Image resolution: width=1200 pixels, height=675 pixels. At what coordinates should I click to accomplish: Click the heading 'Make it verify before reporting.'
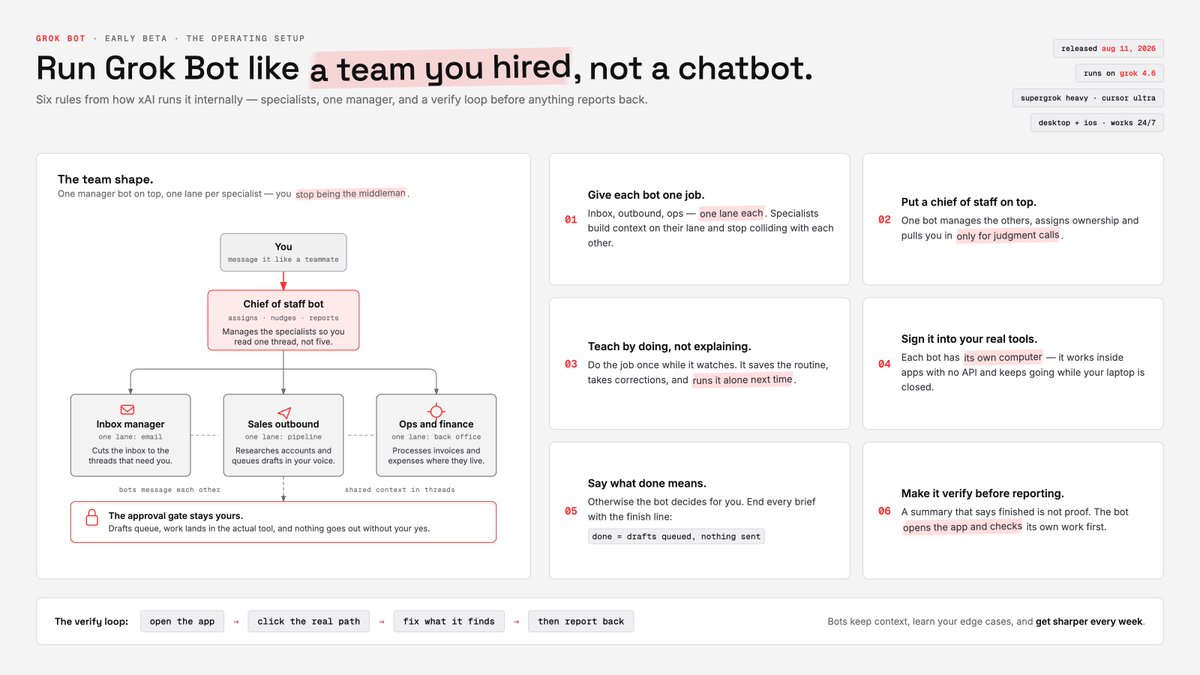pyautogui.click(x=982, y=493)
